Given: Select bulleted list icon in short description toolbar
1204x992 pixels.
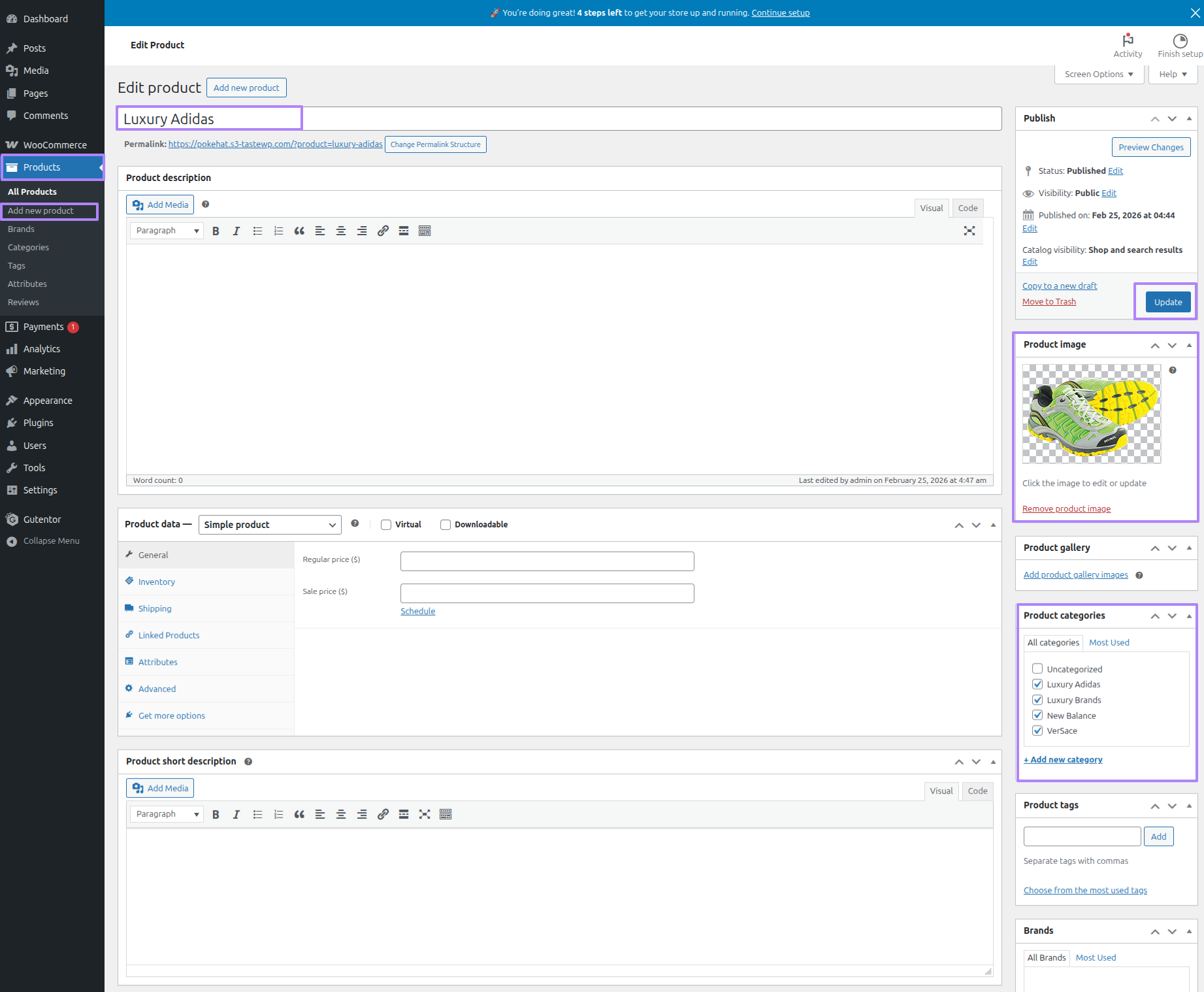Looking at the screenshot, I should pyautogui.click(x=257, y=814).
